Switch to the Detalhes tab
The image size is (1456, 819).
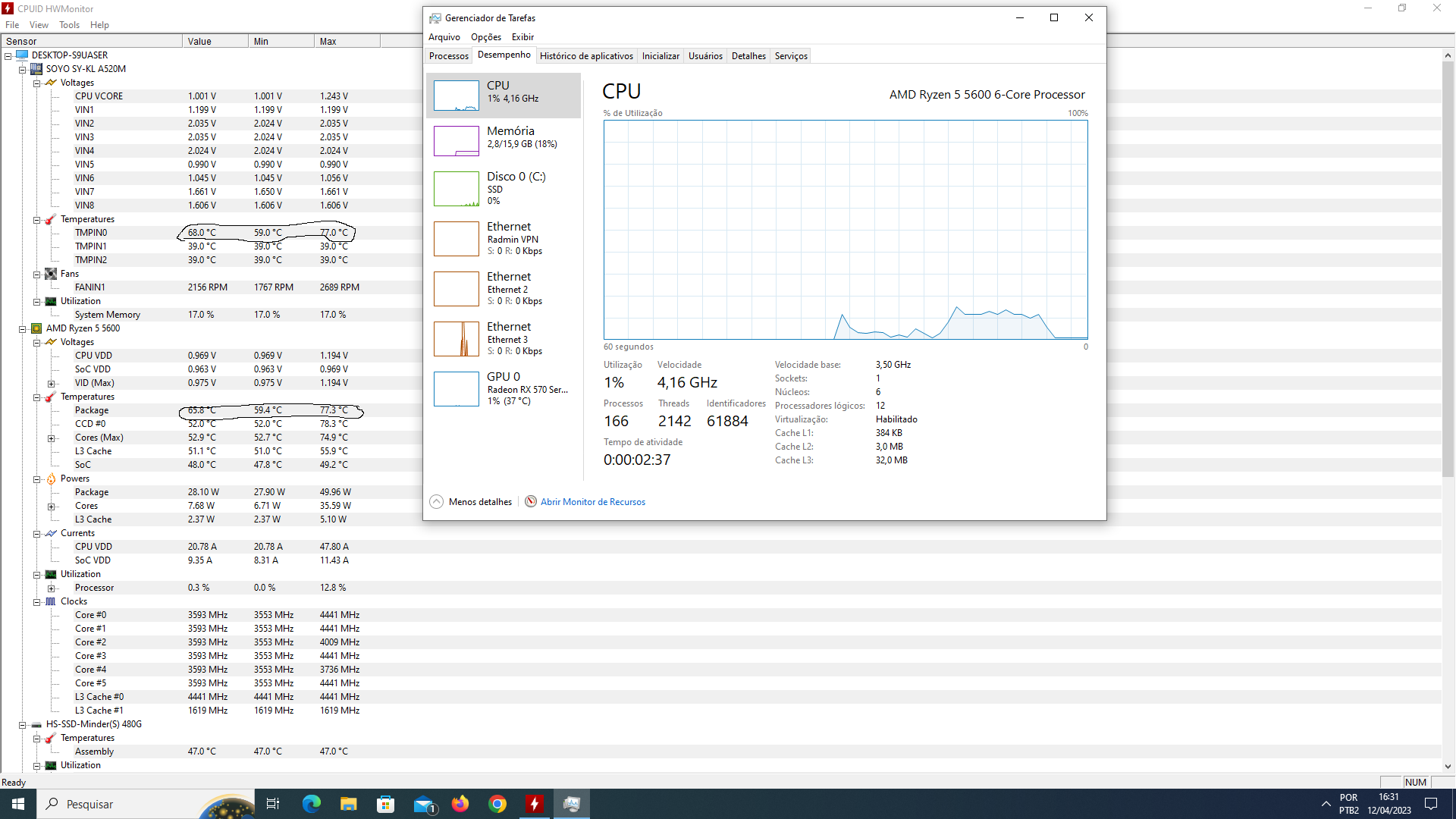tap(748, 55)
